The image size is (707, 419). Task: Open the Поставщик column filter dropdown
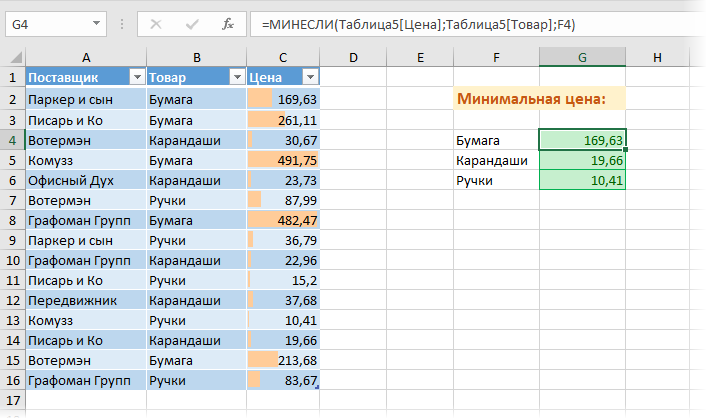[x=137, y=78]
